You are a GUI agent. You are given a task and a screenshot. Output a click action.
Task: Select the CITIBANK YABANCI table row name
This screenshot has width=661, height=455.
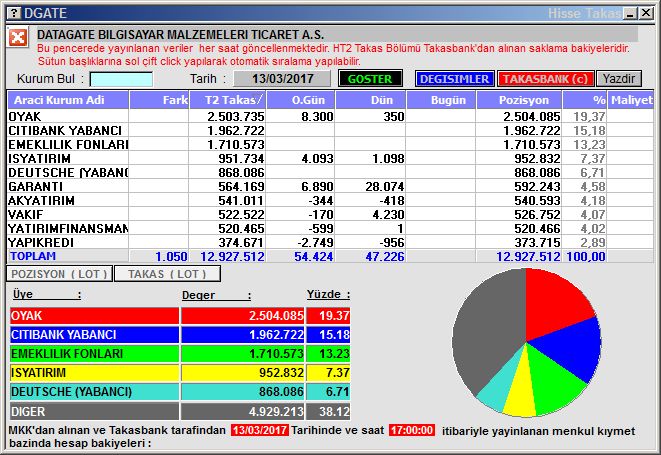pos(65,130)
